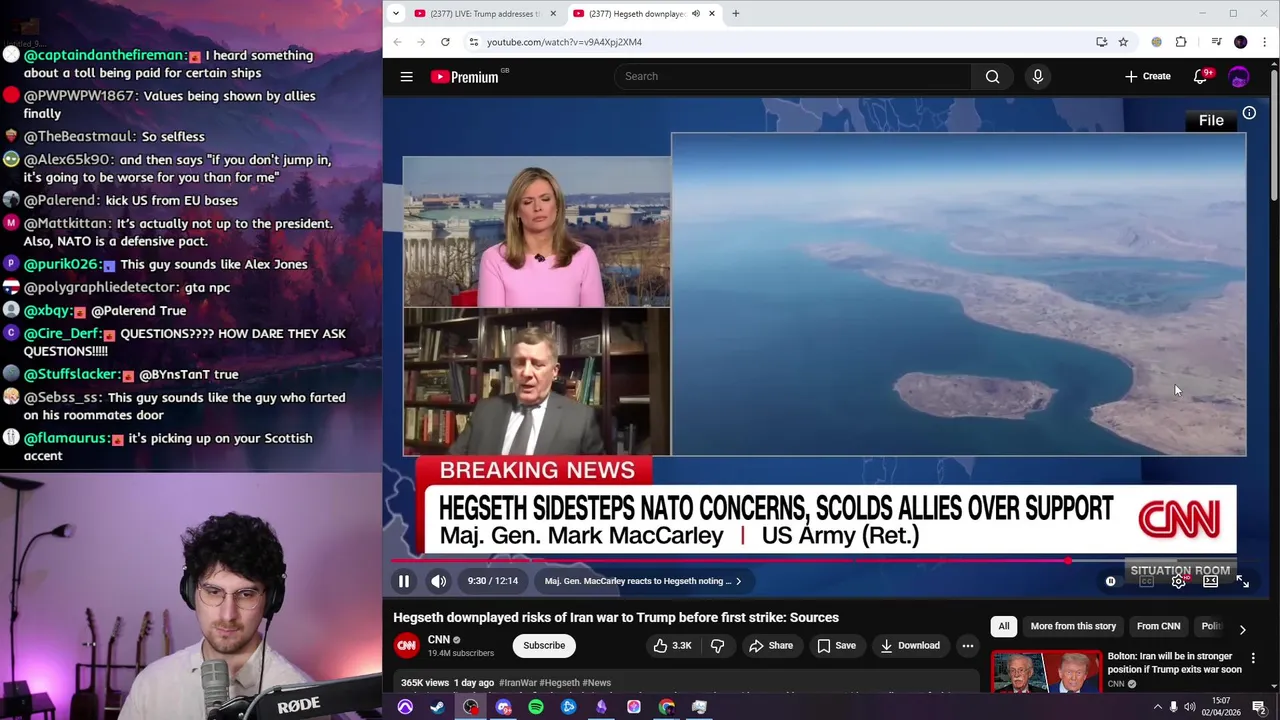Like the video (3.3K)

click(673, 646)
